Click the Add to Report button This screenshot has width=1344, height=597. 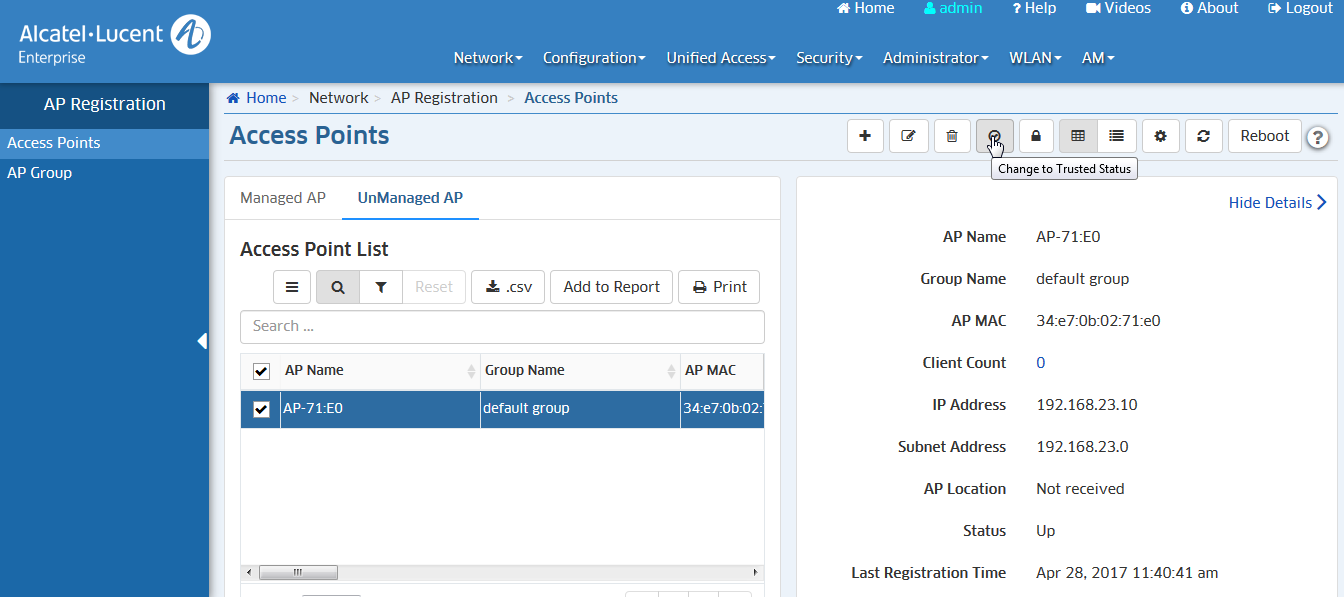click(611, 287)
